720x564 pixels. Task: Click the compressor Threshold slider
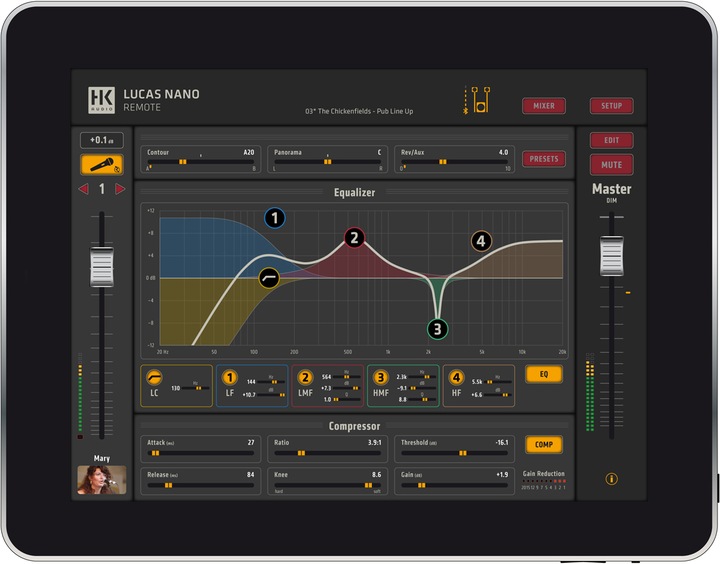tap(455, 453)
